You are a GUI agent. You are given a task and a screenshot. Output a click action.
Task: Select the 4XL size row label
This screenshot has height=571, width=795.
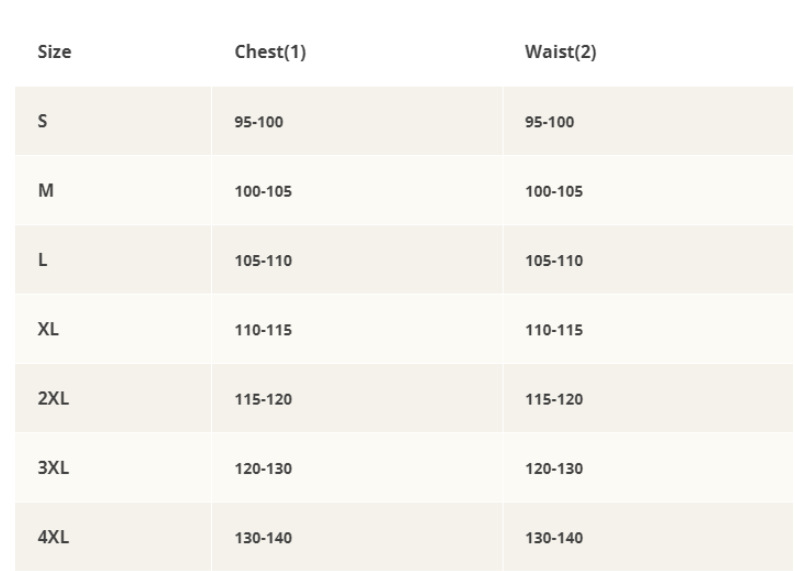pos(53,537)
